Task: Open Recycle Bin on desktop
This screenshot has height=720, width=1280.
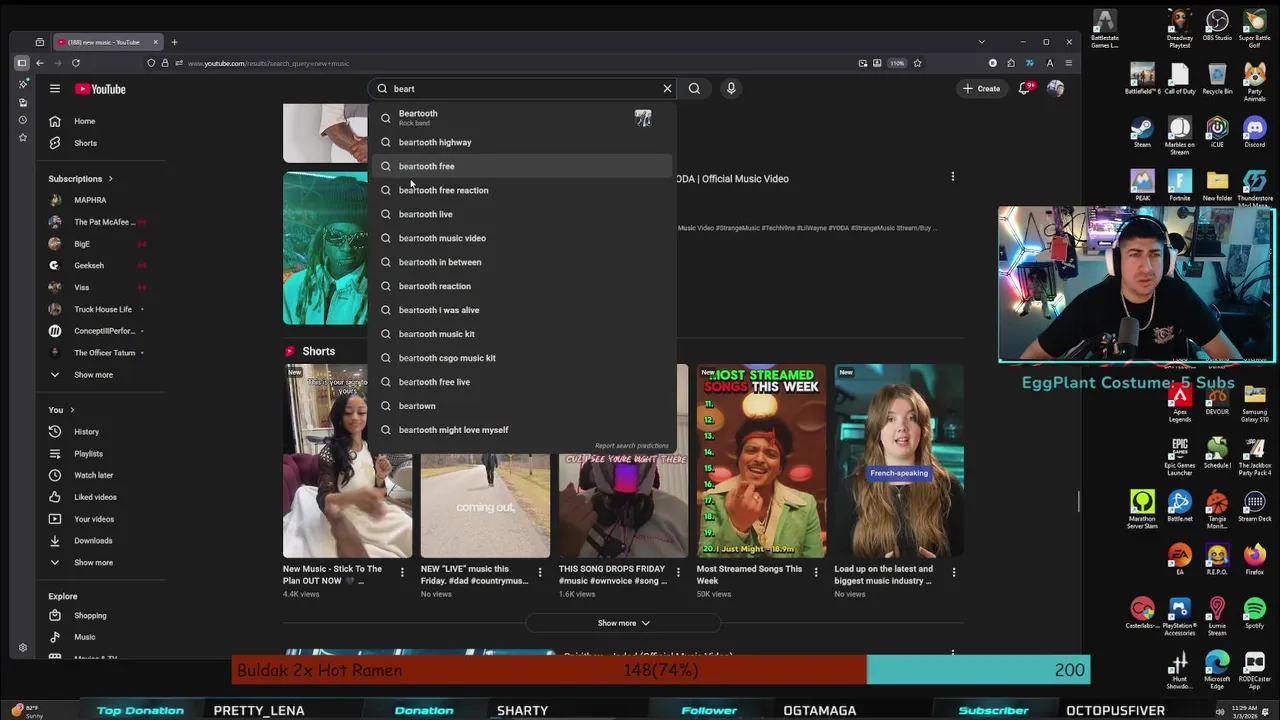Action: [1217, 79]
